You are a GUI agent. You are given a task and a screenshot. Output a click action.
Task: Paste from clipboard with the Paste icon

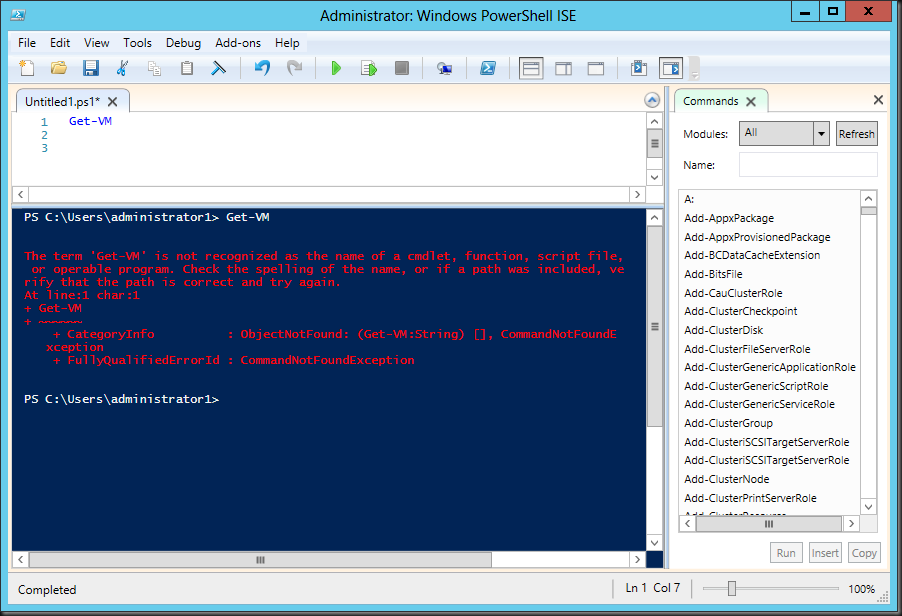[186, 68]
